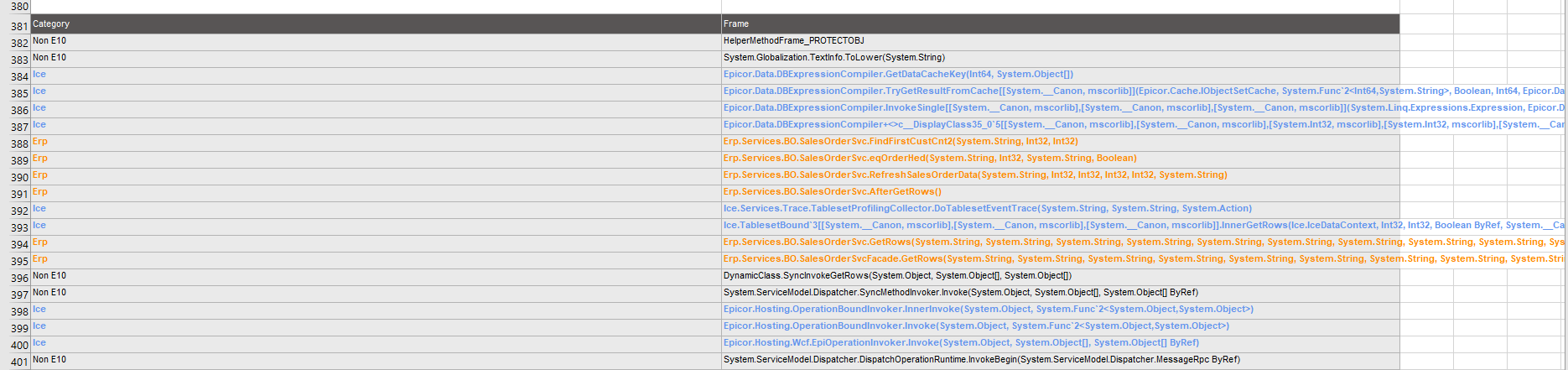The width and height of the screenshot is (1568, 370).
Task: Select the Erp category cell in row 391
Action: [x=376, y=192]
